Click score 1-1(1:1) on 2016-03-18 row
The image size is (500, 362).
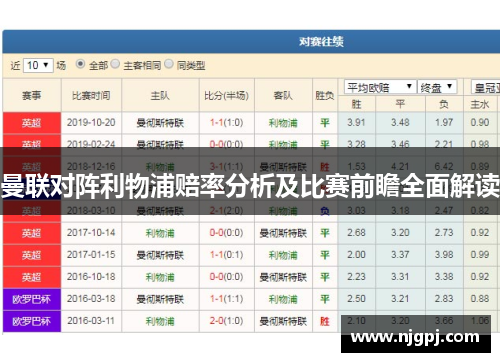point(227,299)
